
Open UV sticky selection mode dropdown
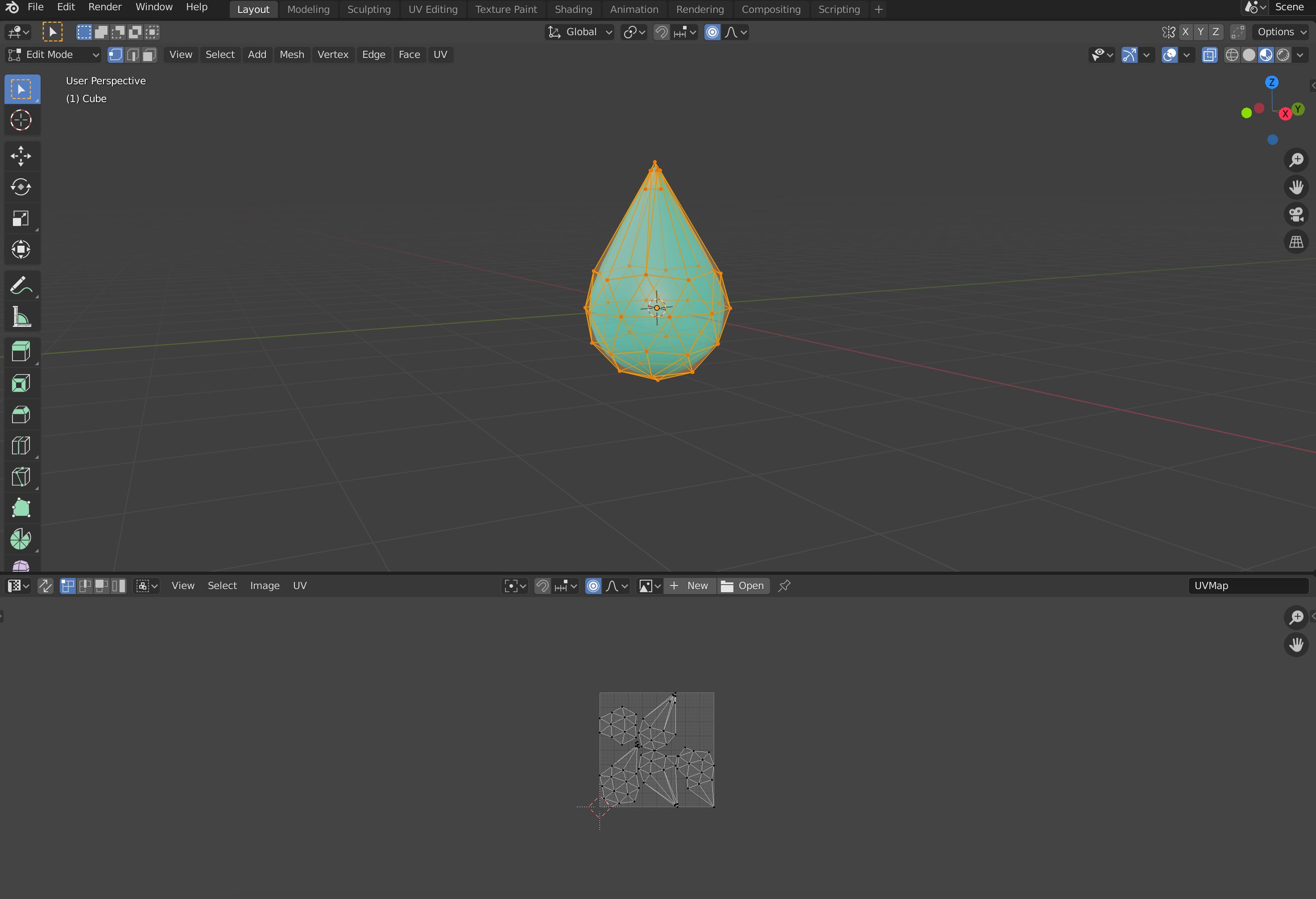(147, 586)
